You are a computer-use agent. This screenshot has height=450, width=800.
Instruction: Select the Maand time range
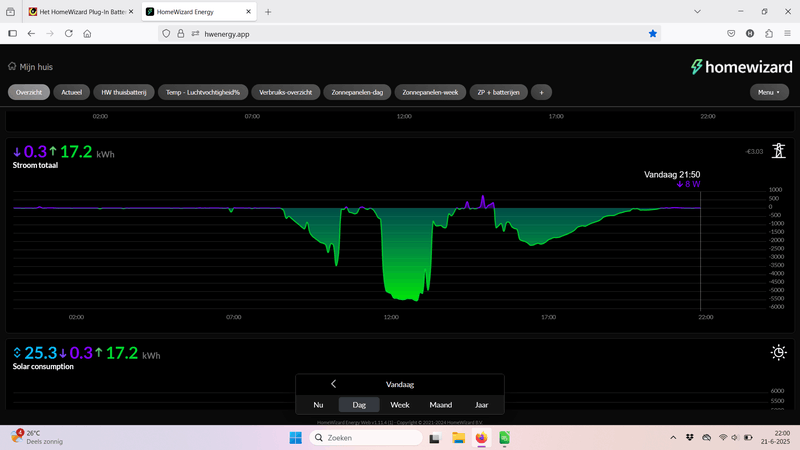[x=441, y=405]
